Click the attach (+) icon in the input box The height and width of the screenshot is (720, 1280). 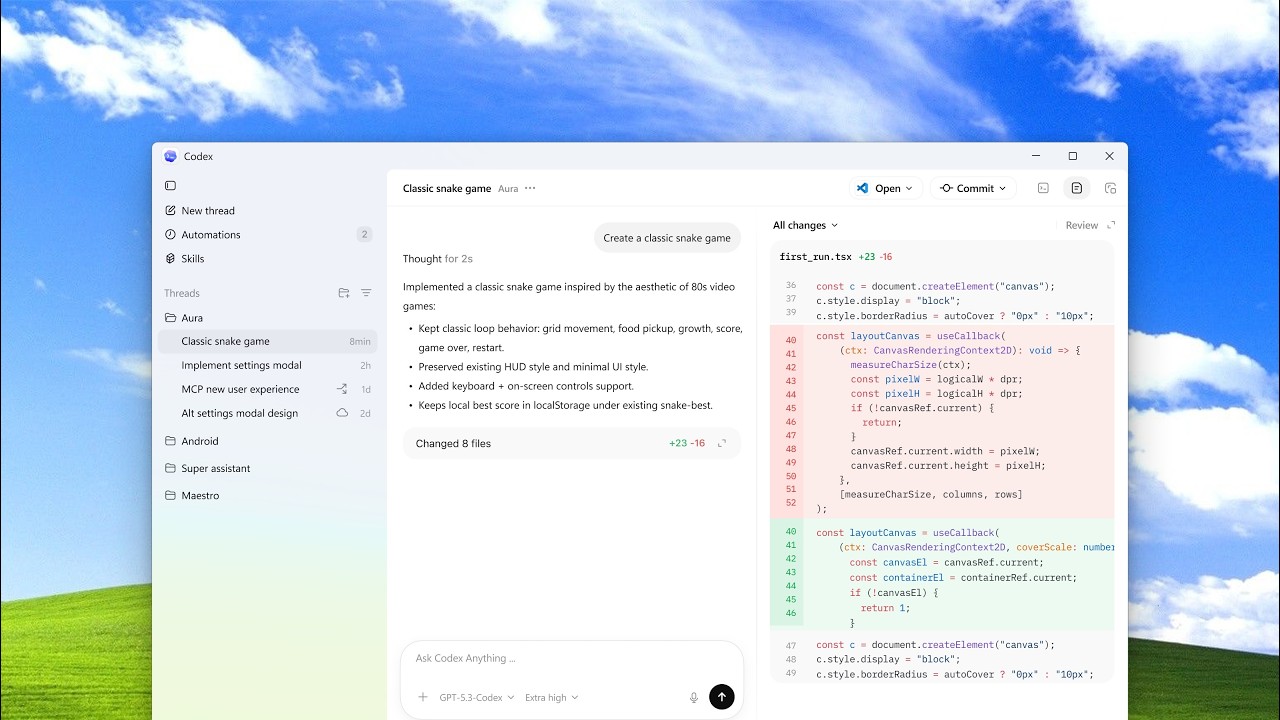[x=422, y=697]
